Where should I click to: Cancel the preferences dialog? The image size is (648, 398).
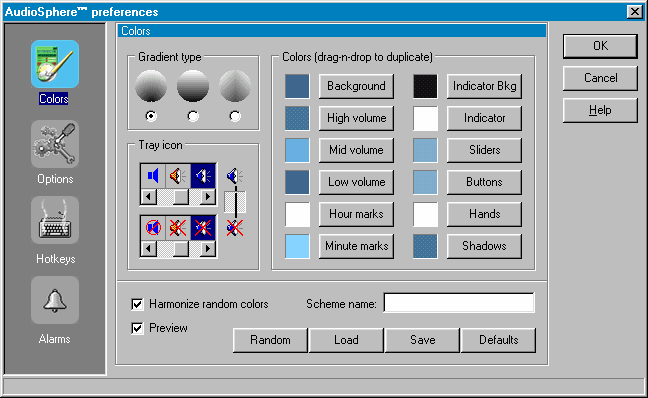[x=600, y=78]
